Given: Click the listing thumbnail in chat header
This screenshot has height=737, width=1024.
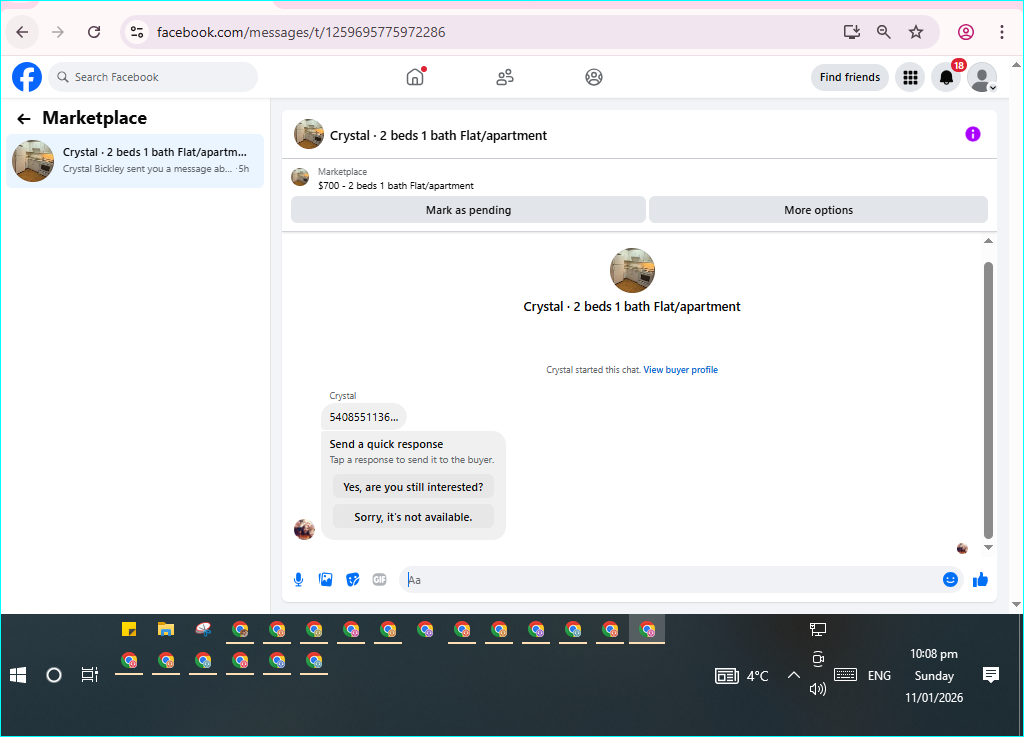Looking at the screenshot, I should [309, 134].
